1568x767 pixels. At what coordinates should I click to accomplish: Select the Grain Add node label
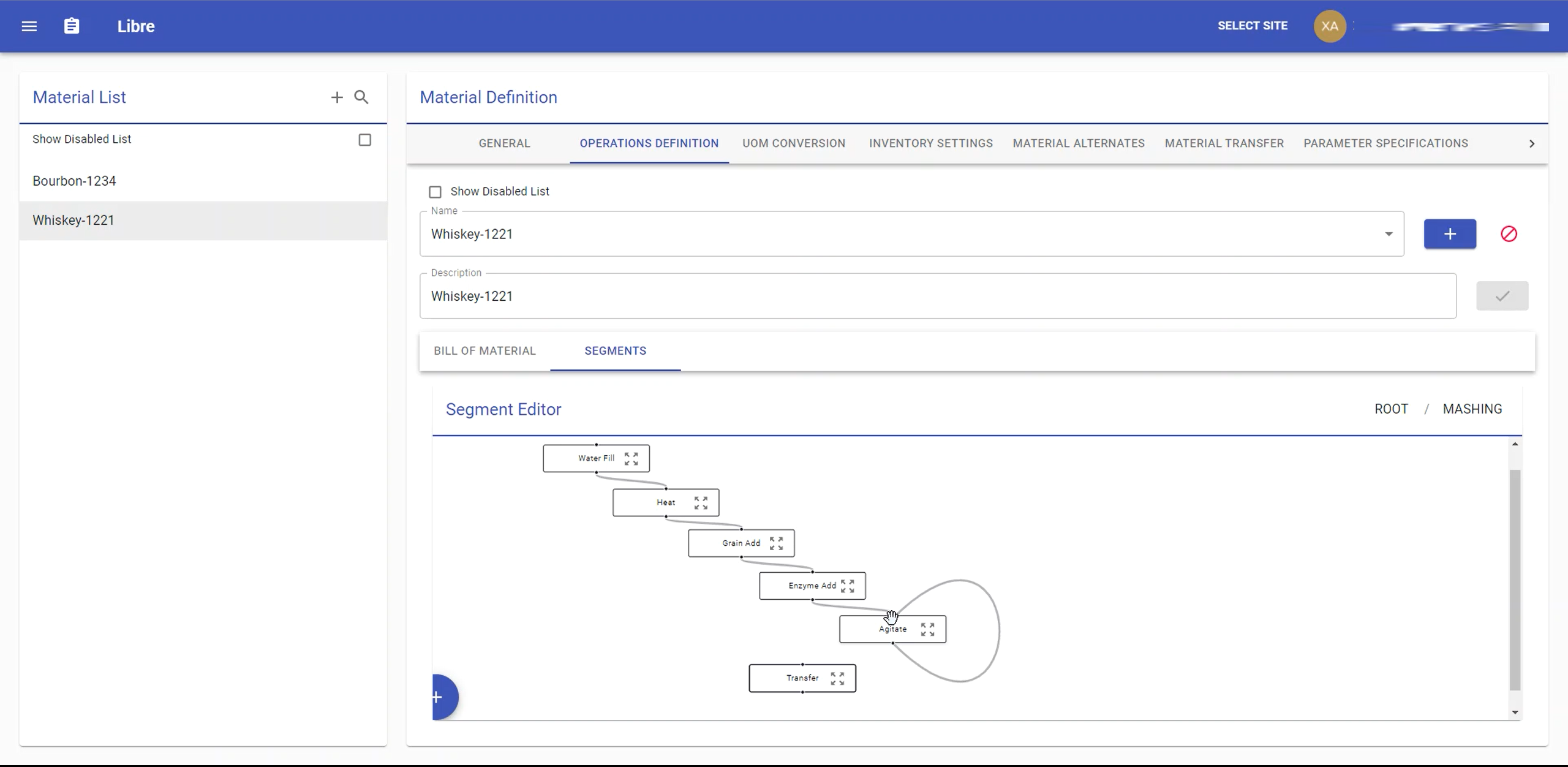(x=741, y=543)
